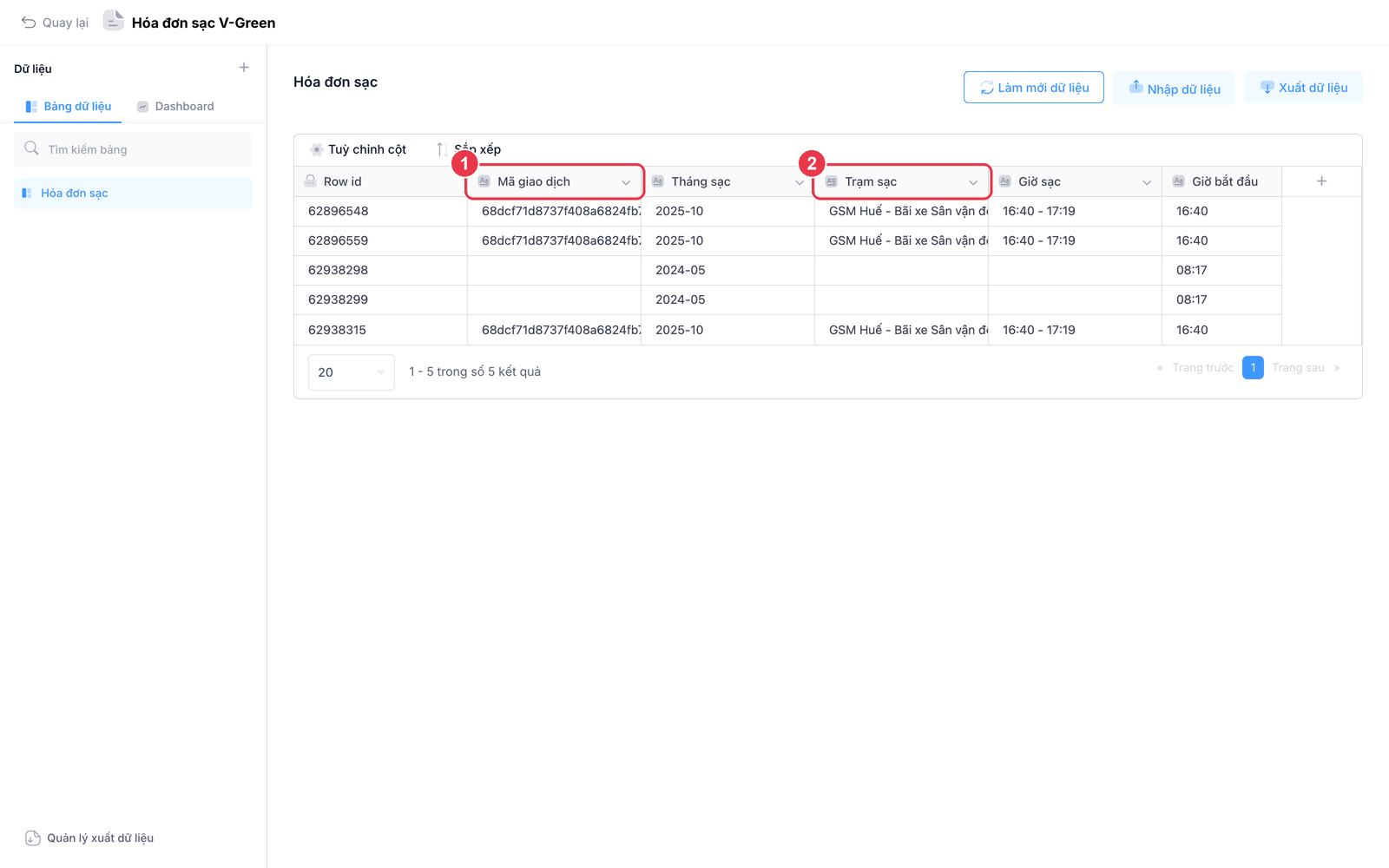This screenshot has width=1389, height=868.
Task: Click Giờ sạc cell in row 62938315
Action: click(x=1076, y=330)
